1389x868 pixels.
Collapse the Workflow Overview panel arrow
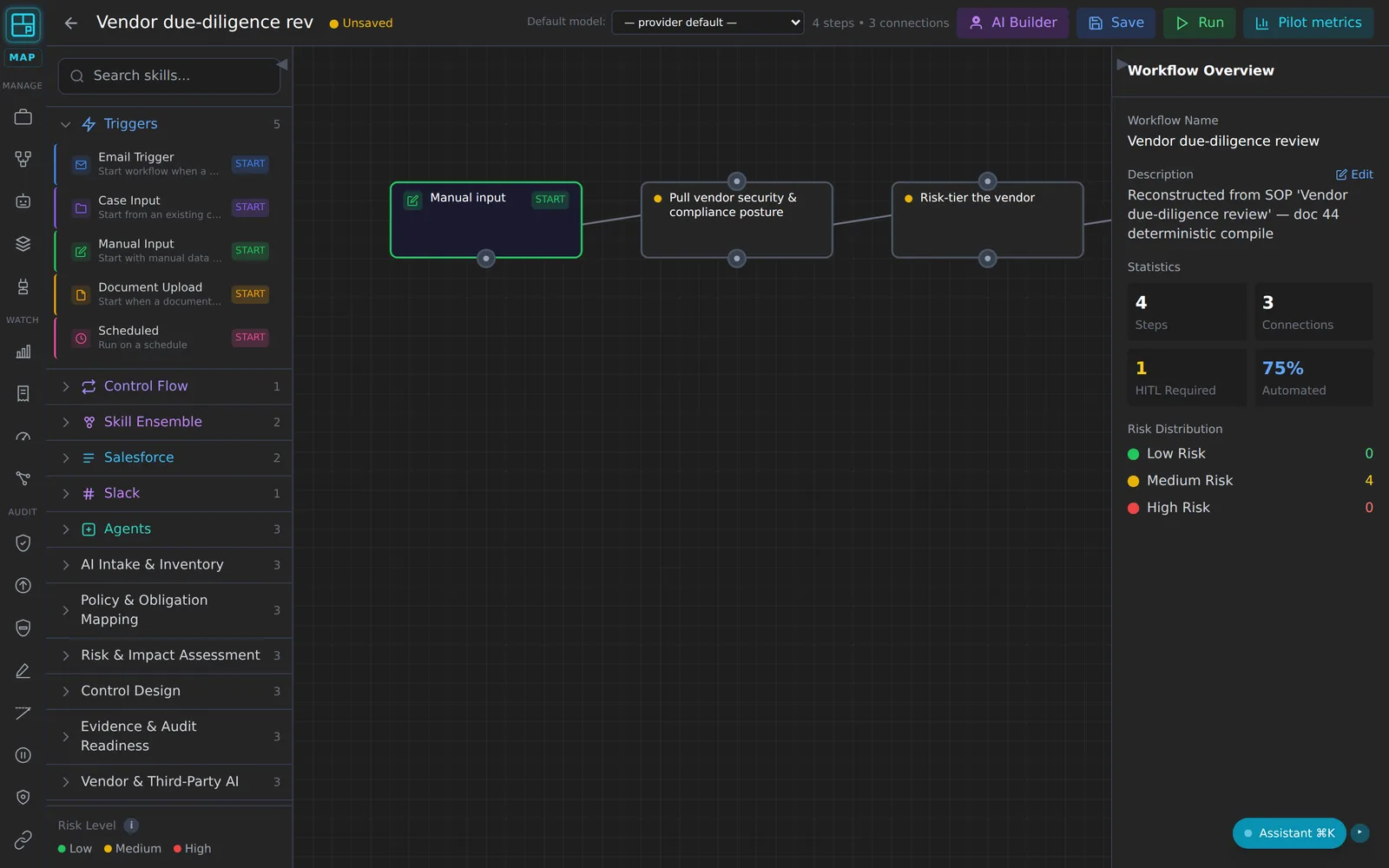(1122, 65)
